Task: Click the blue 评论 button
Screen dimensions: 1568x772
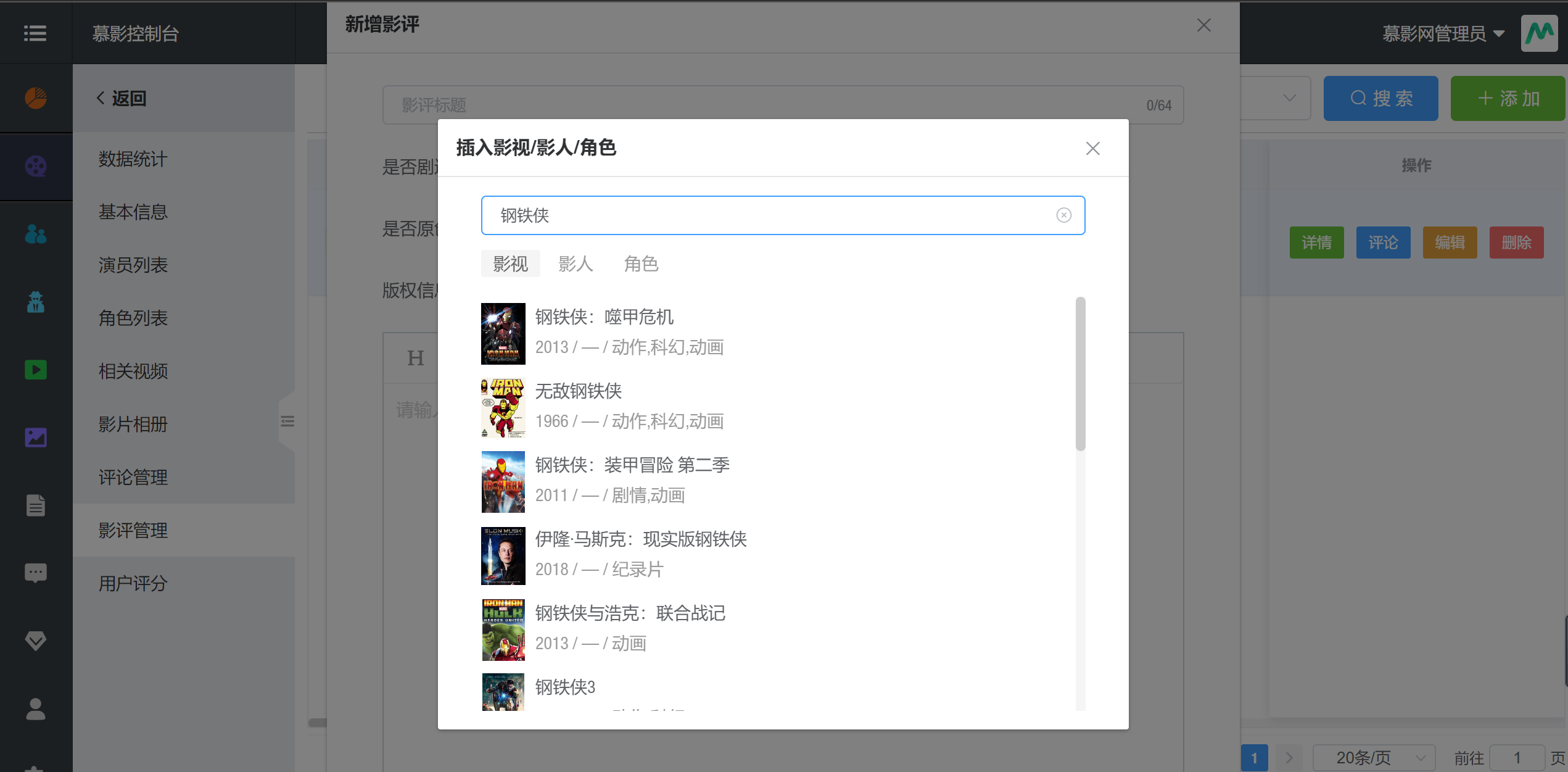Action: point(1383,242)
